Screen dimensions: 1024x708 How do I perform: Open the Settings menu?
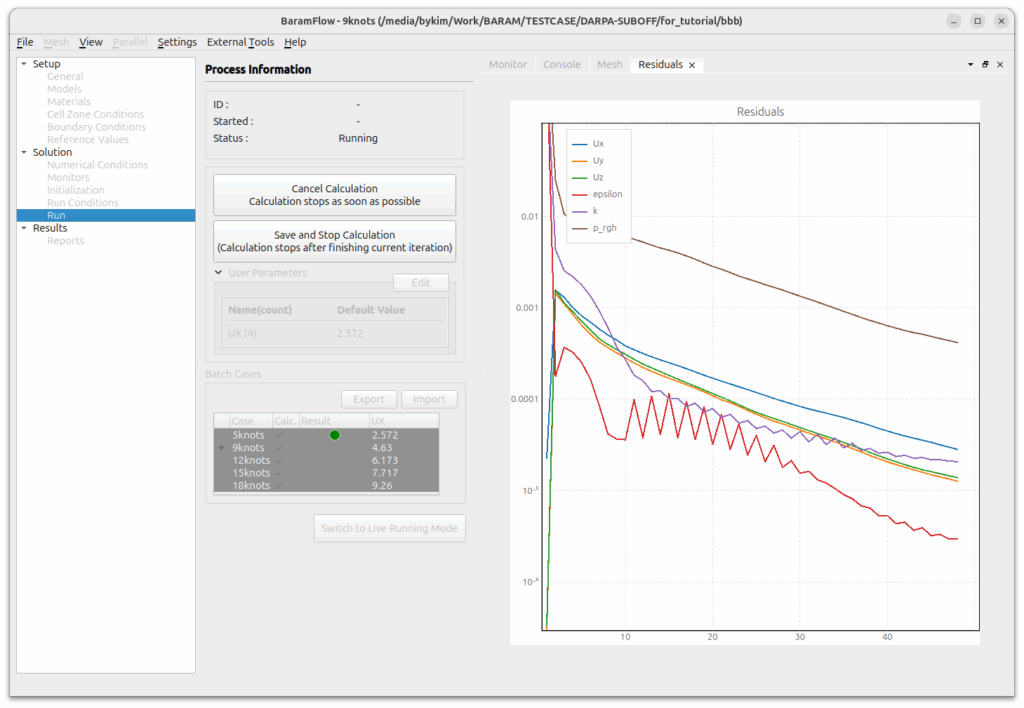coord(177,42)
